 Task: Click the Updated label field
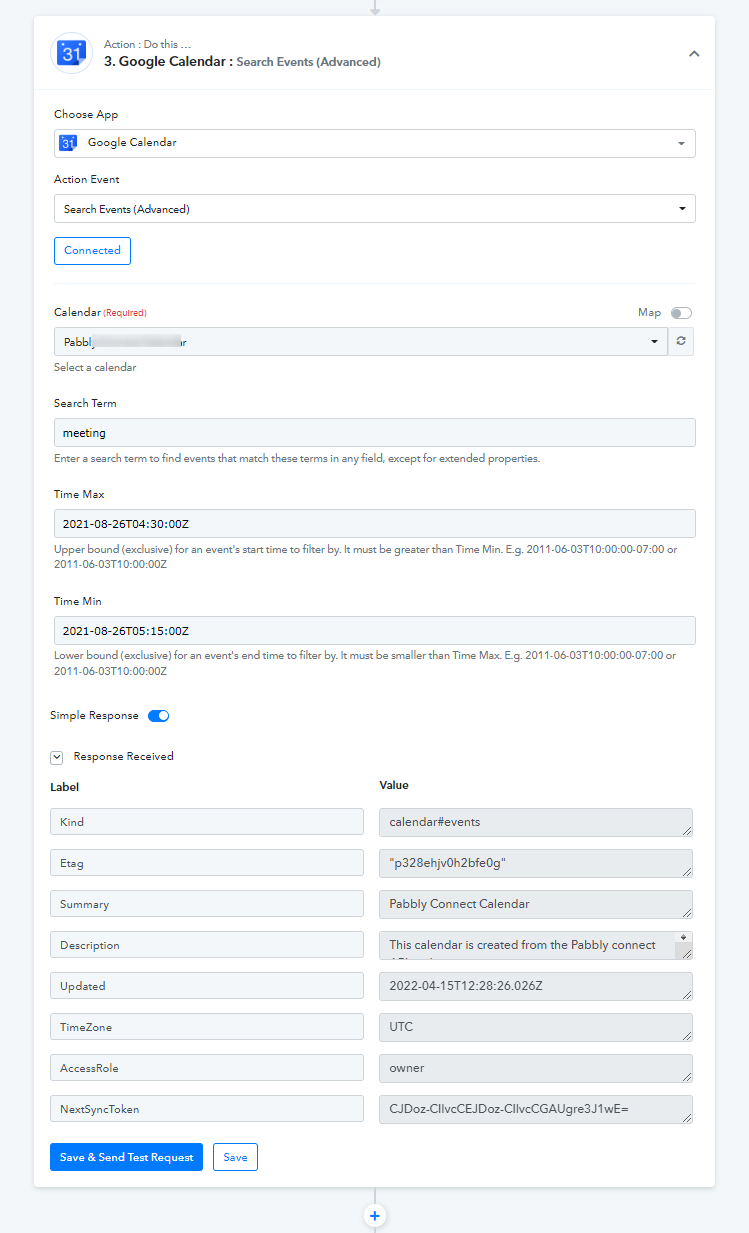pos(207,986)
